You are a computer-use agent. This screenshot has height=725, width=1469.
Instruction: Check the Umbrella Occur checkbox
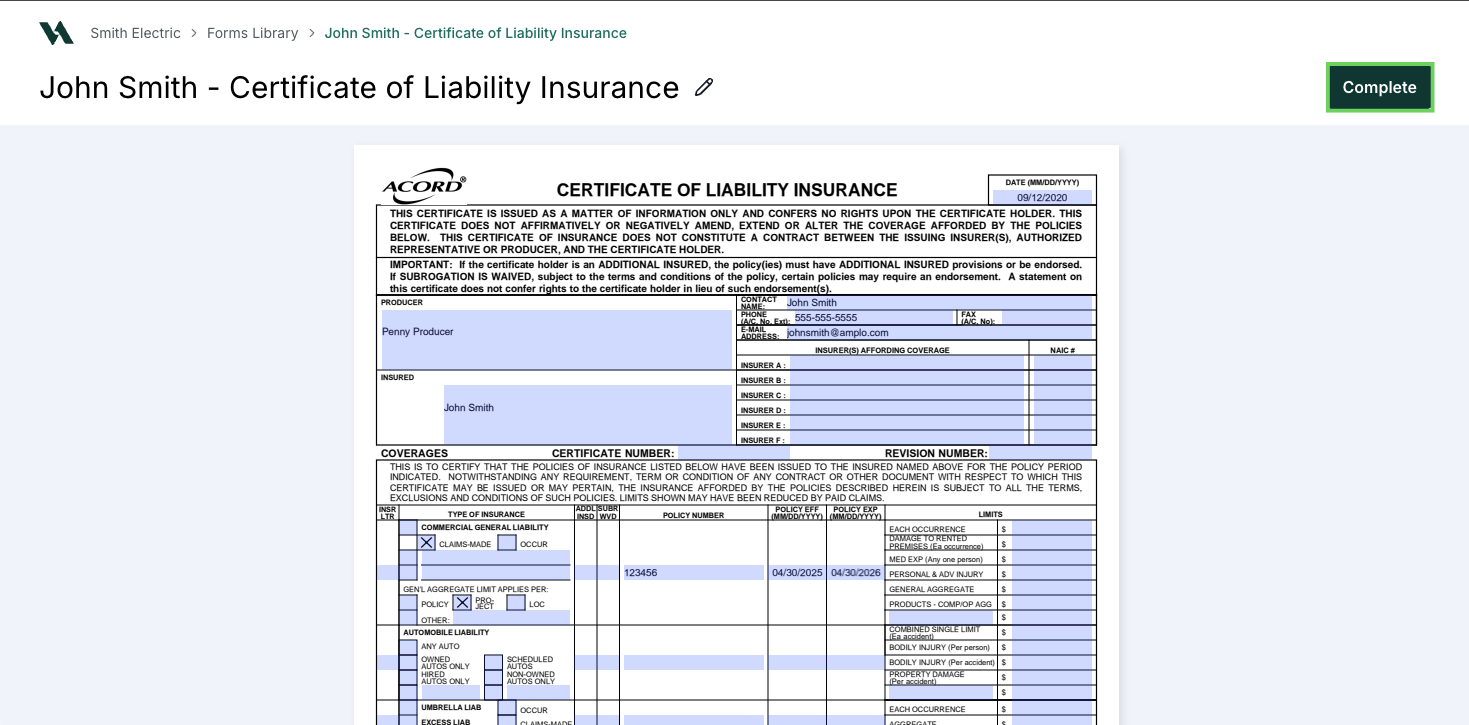[x=507, y=708]
